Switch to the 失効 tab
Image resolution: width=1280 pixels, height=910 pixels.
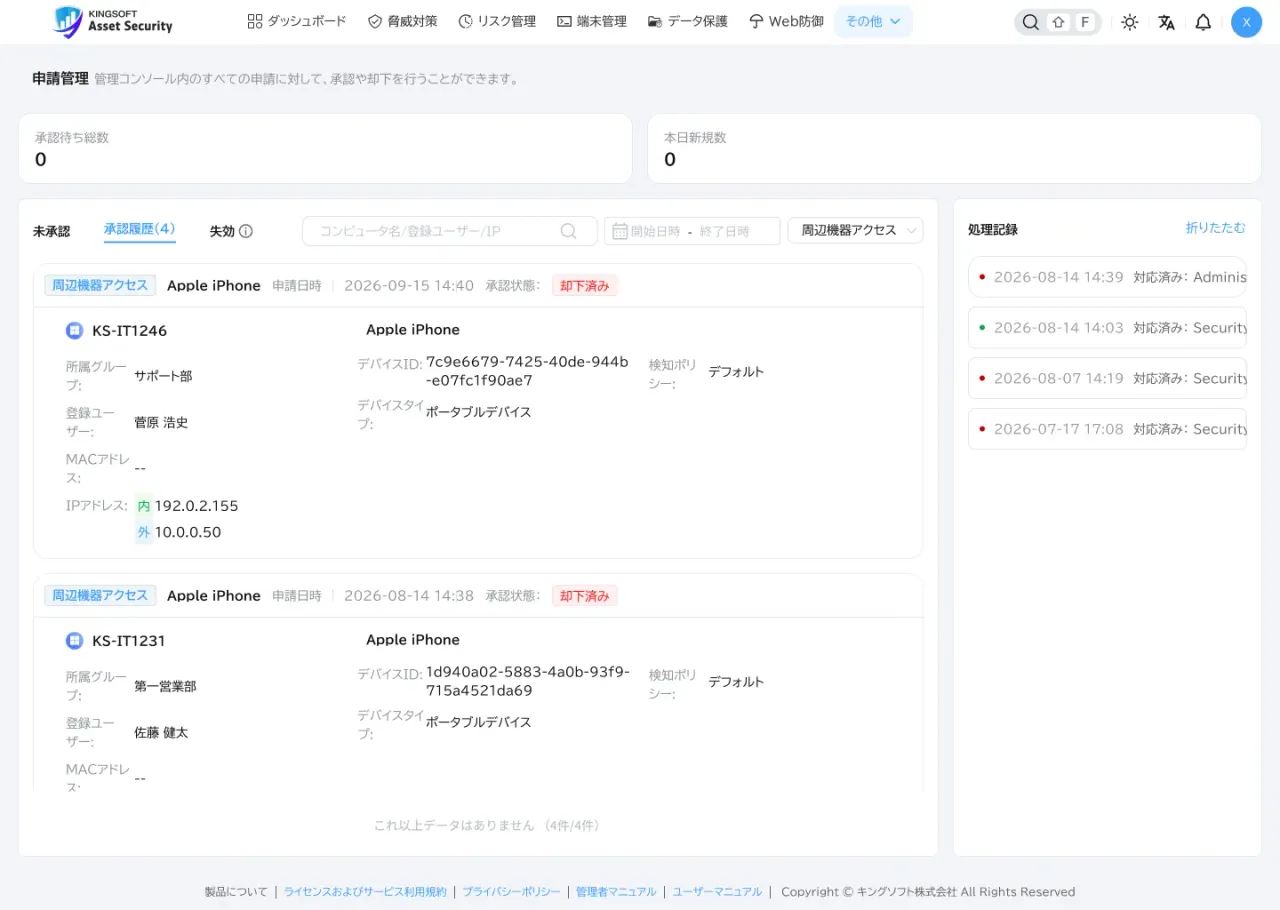[222, 231]
